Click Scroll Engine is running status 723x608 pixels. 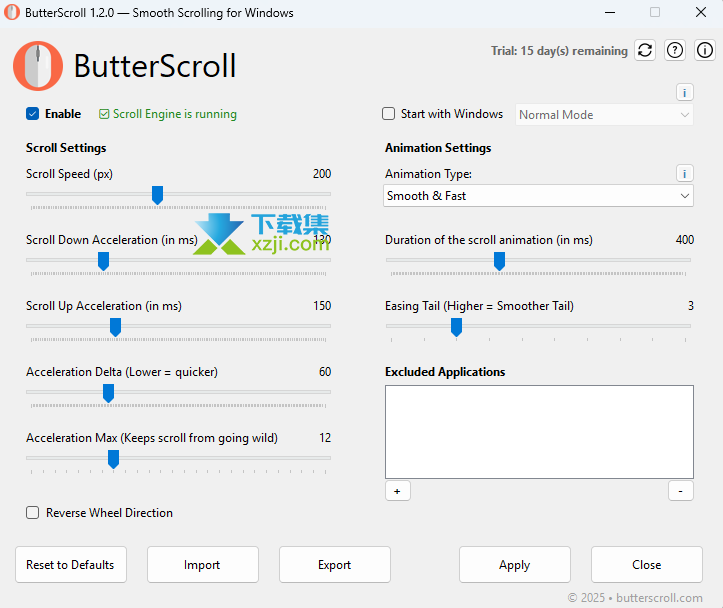[x=168, y=114]
